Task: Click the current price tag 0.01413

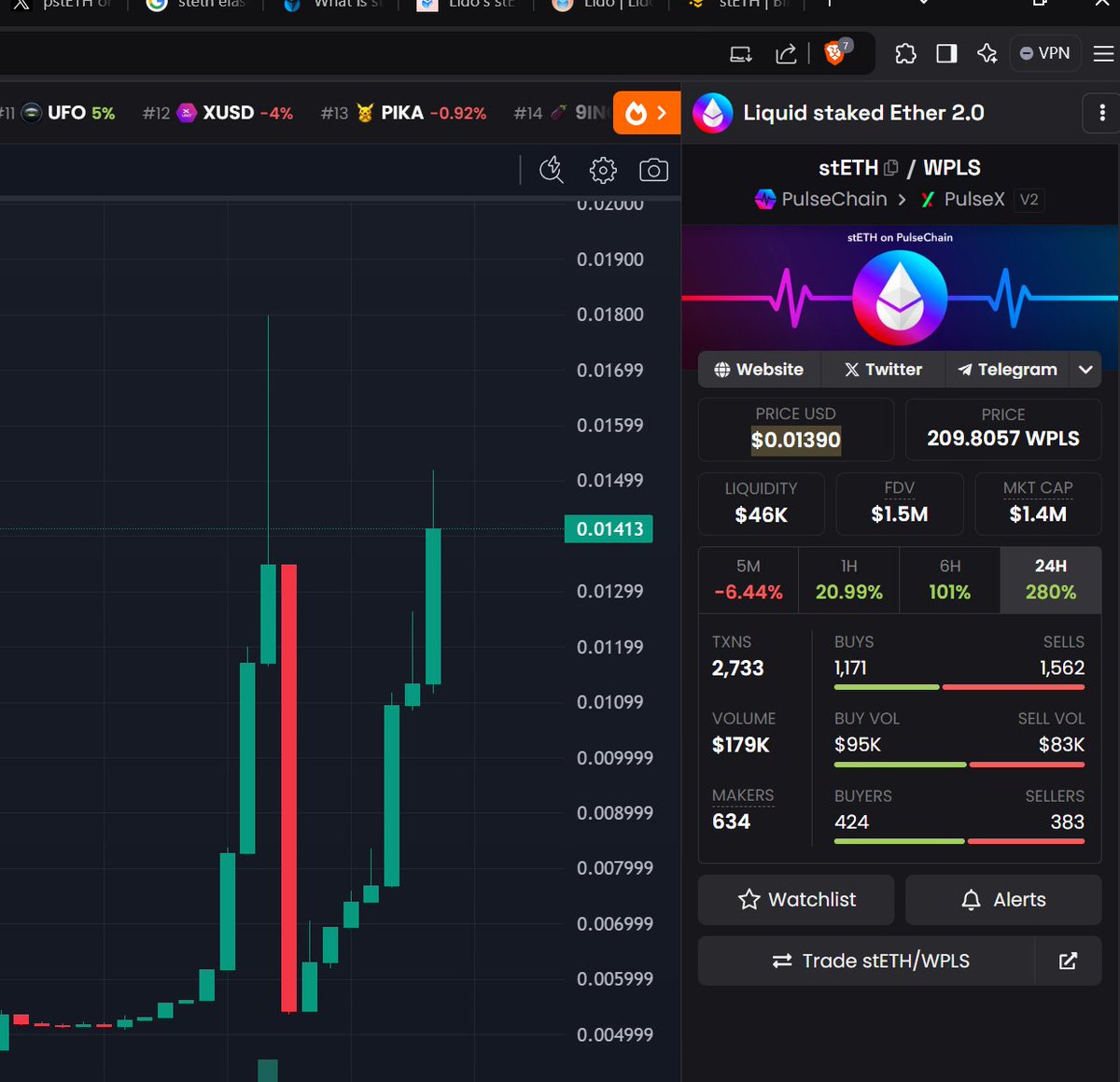Action: (x=609, y=529)
